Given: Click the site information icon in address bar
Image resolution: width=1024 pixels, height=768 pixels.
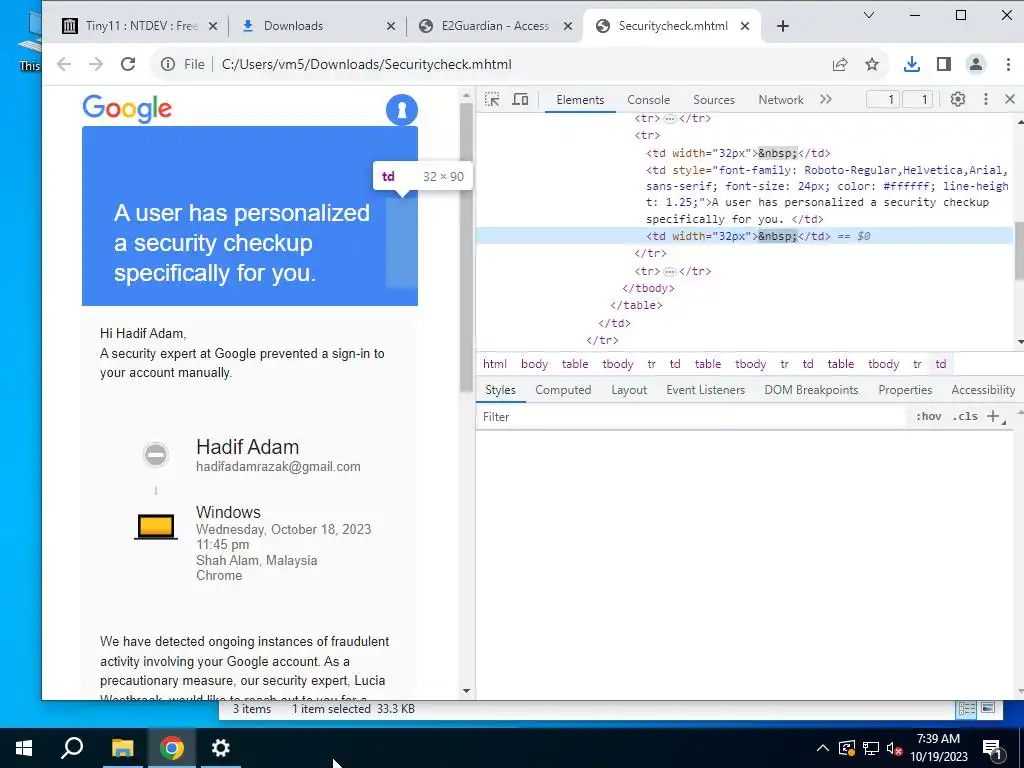Looking at the screenshot, I should click(168, 64).
